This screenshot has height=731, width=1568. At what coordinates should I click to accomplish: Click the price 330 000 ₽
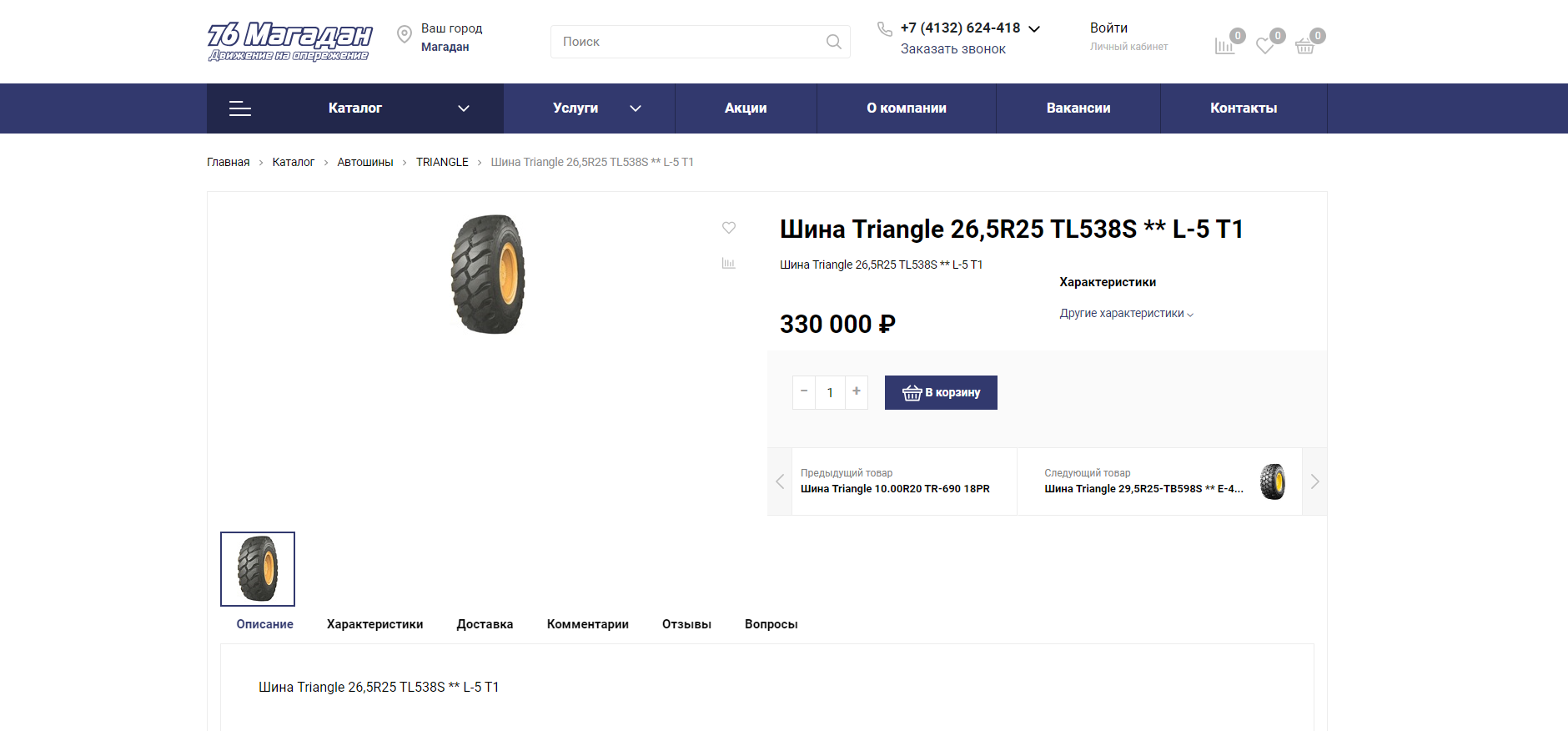(x=837, y=324)
